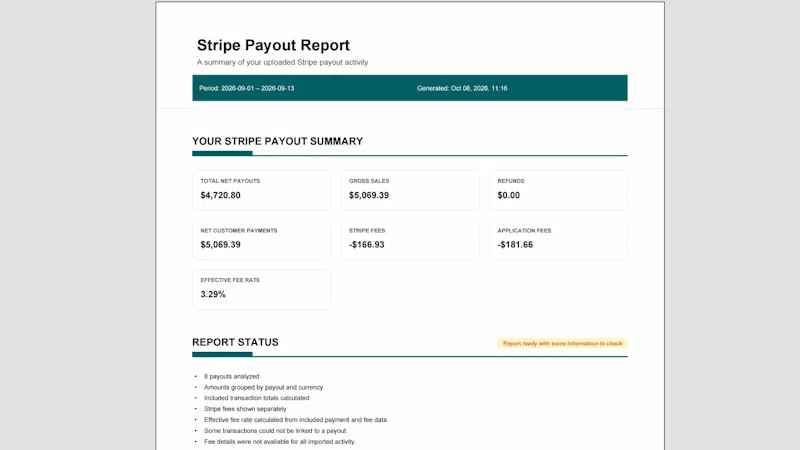The height and width of the screenshot is (450, 800).
Task: Select the Gross Sales value $5,069.39
Action: (x=368, y=195)
